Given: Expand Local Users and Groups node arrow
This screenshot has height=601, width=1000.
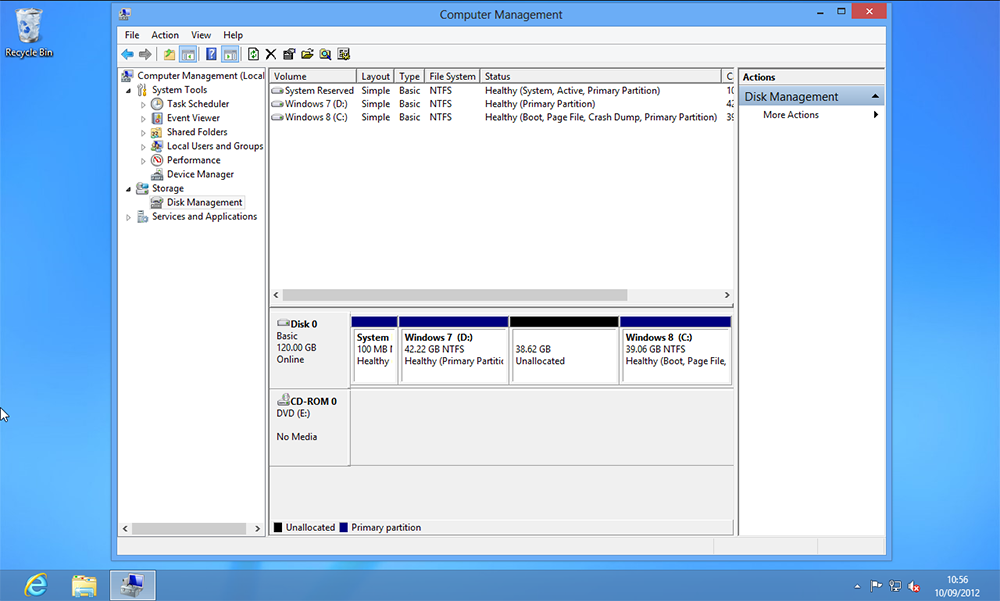Looking at the screenshot, I should pyautogui.click(x=143, y=147).
